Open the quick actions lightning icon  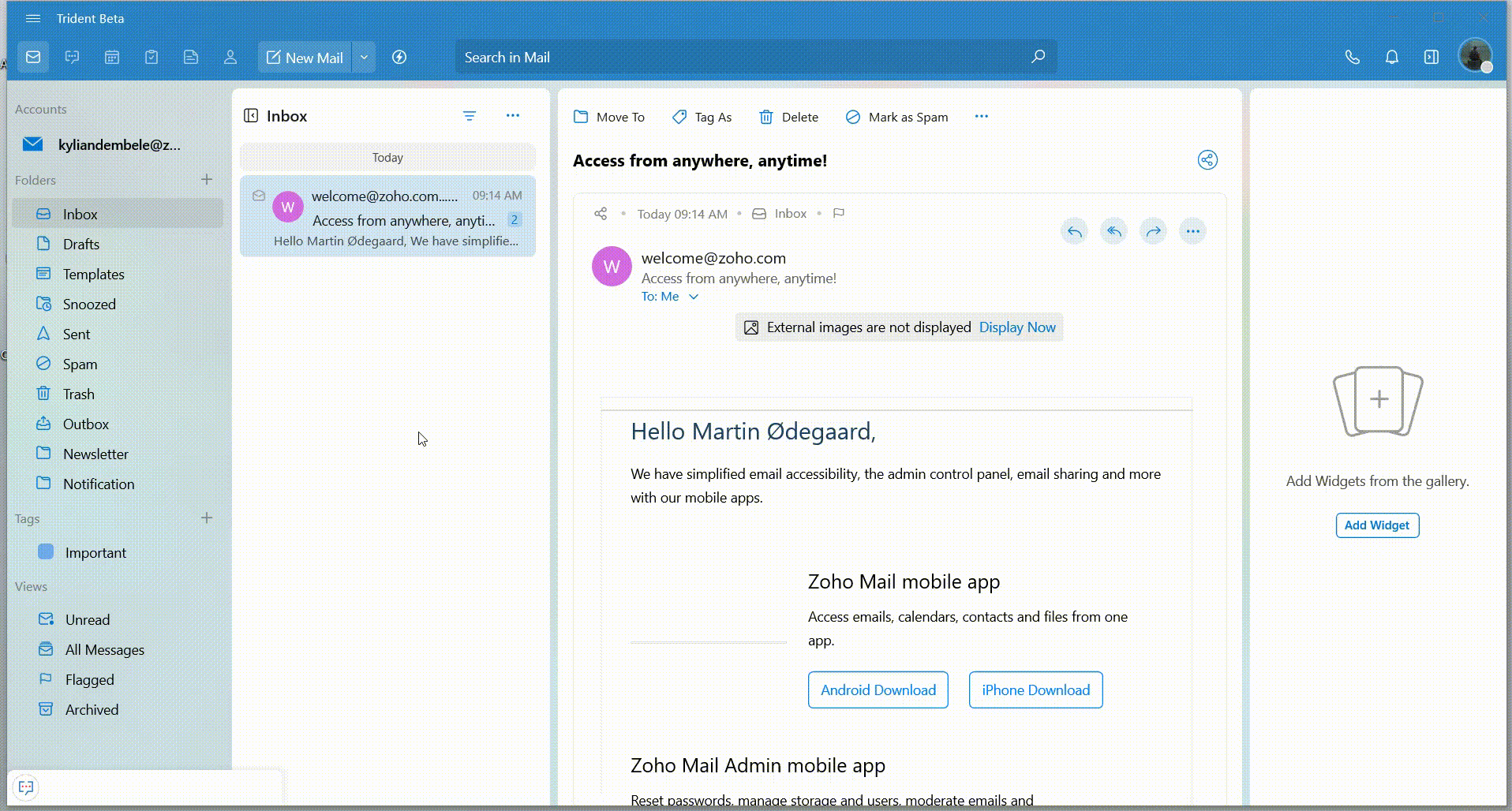[399, 56]
